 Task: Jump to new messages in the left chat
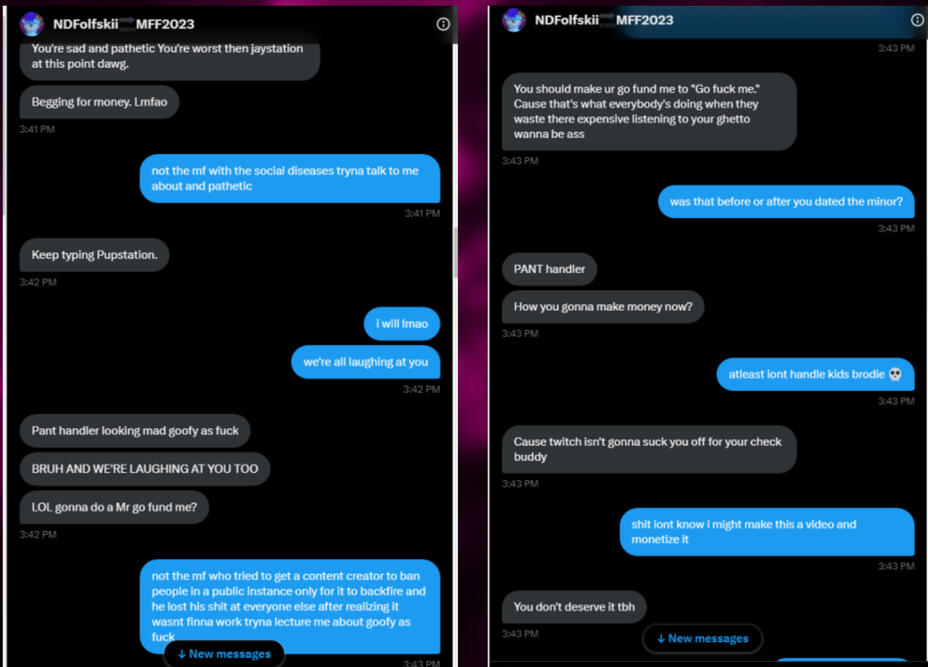pyautogui.click(x=224, y=654)
